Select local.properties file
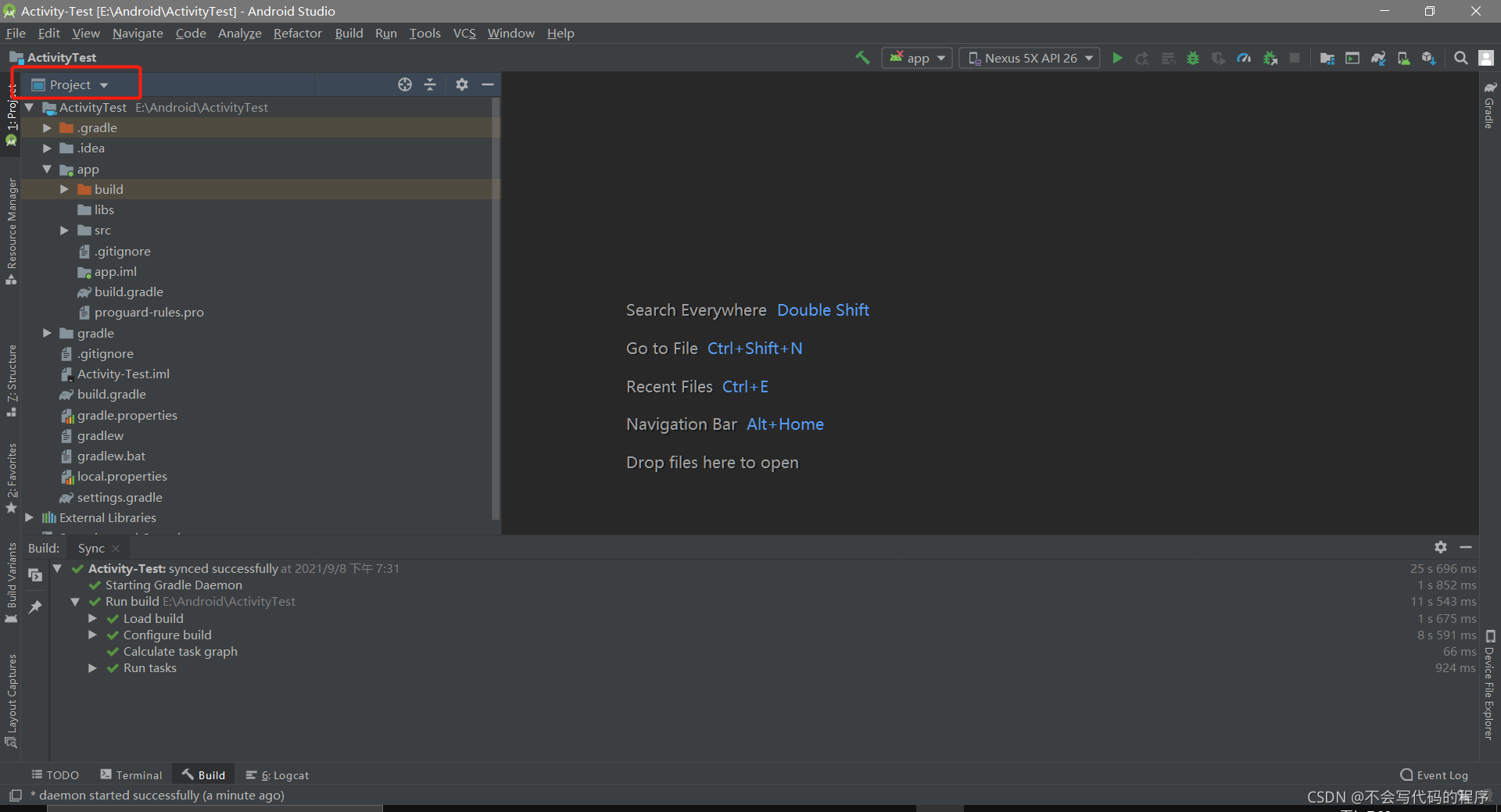Viewport: 1501px width, 812px height. (x=122, y=476)
